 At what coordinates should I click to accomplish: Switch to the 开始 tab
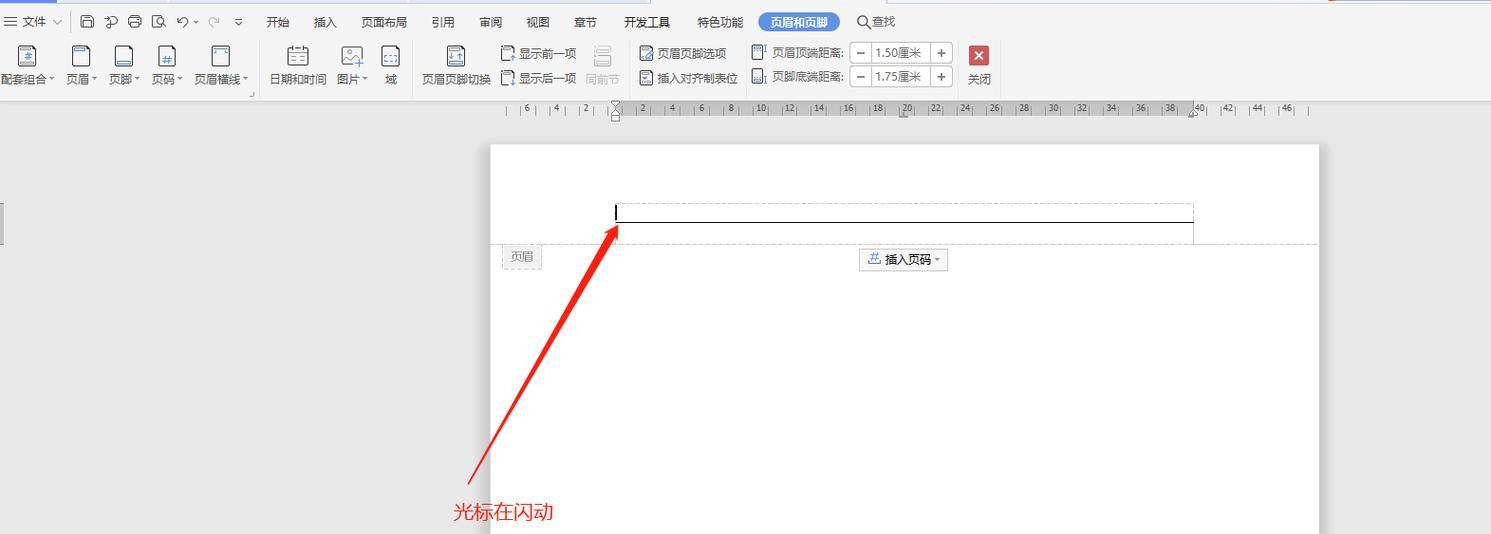[x=278, y=22]
